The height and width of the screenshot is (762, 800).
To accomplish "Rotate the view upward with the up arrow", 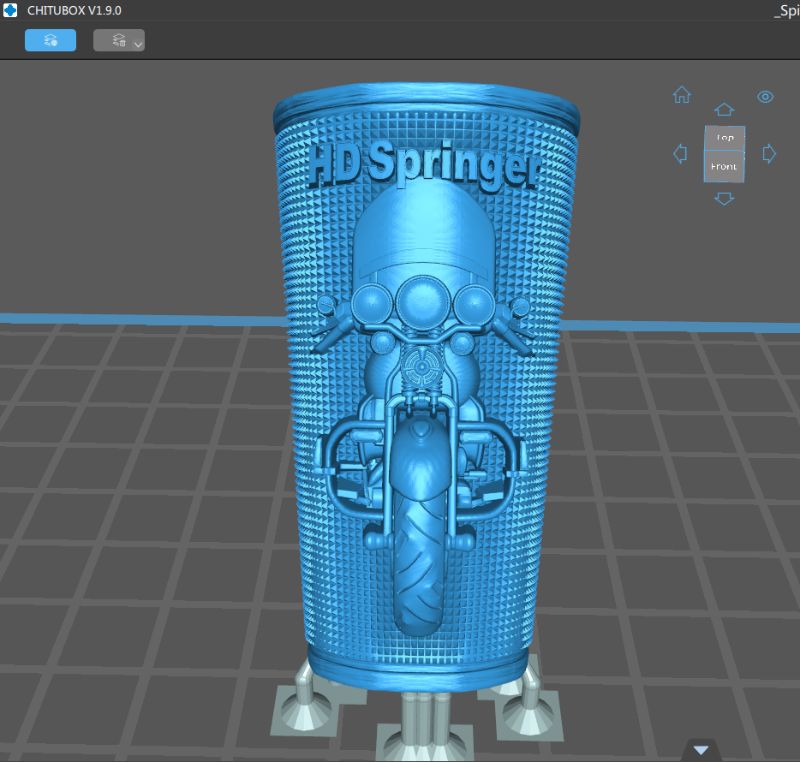I will [x=724, y=109].
